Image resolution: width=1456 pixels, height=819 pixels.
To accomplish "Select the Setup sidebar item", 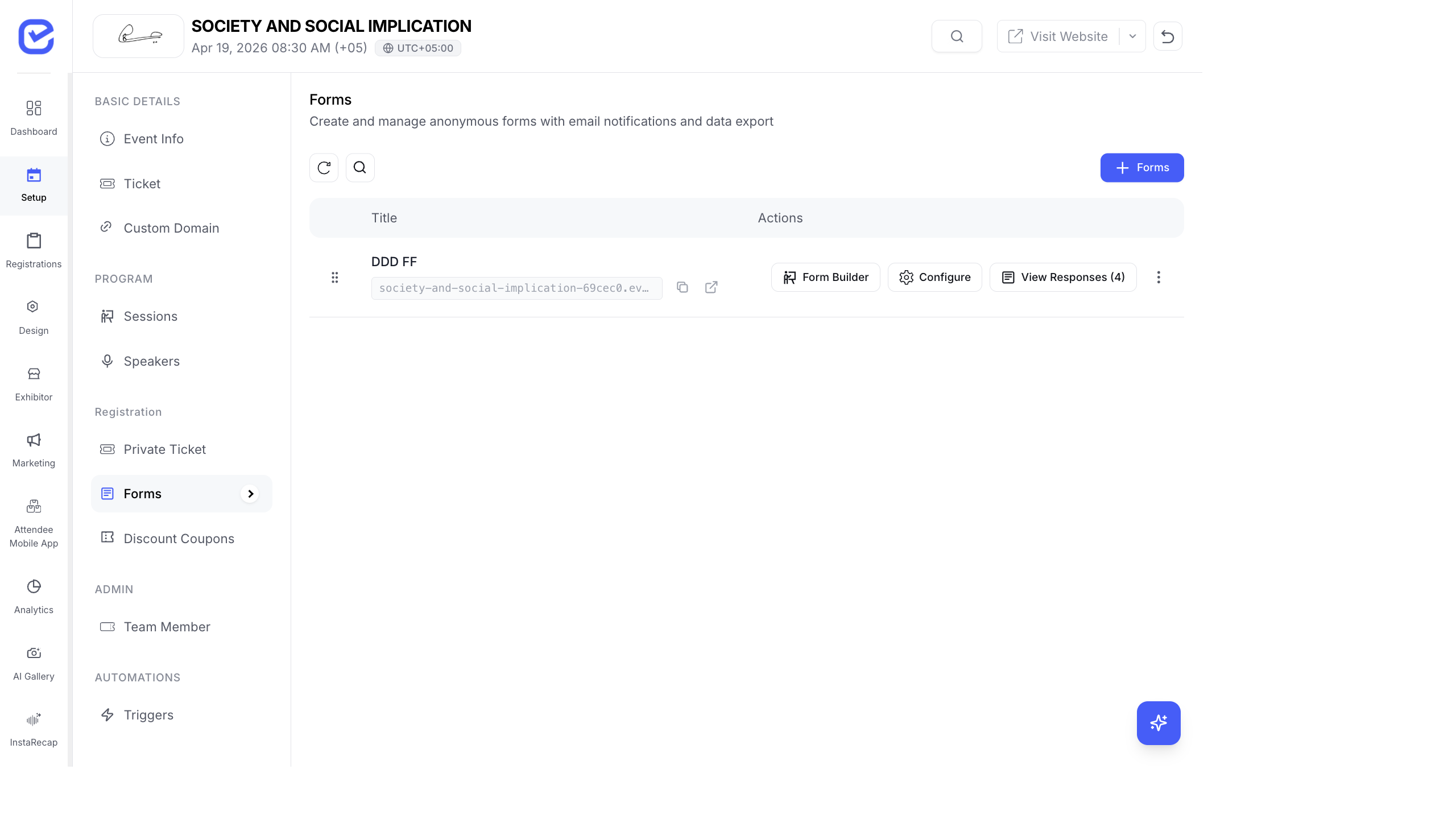I will click(x=34, y=185).
